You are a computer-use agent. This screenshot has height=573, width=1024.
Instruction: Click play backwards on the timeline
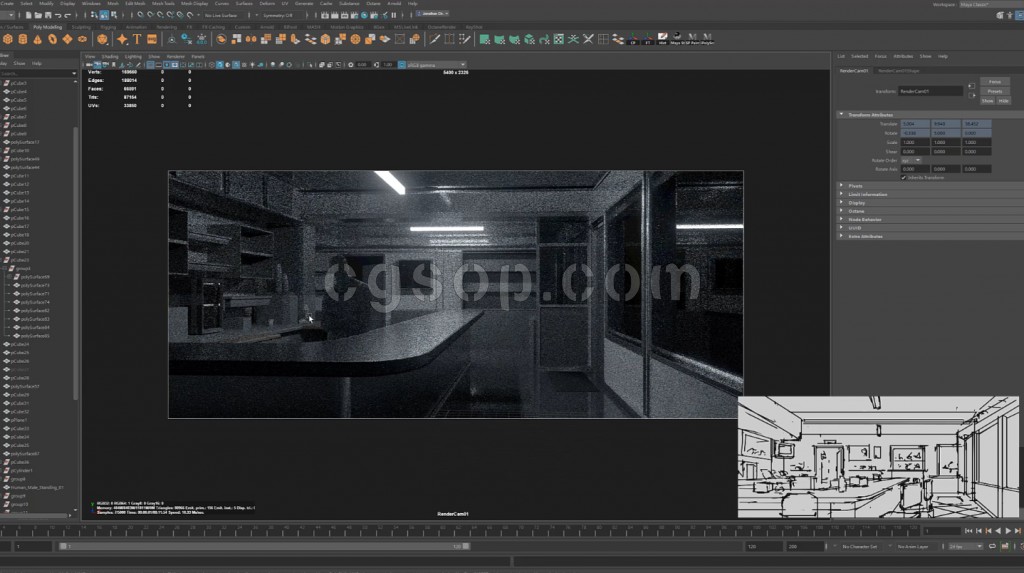coord(999,531)
